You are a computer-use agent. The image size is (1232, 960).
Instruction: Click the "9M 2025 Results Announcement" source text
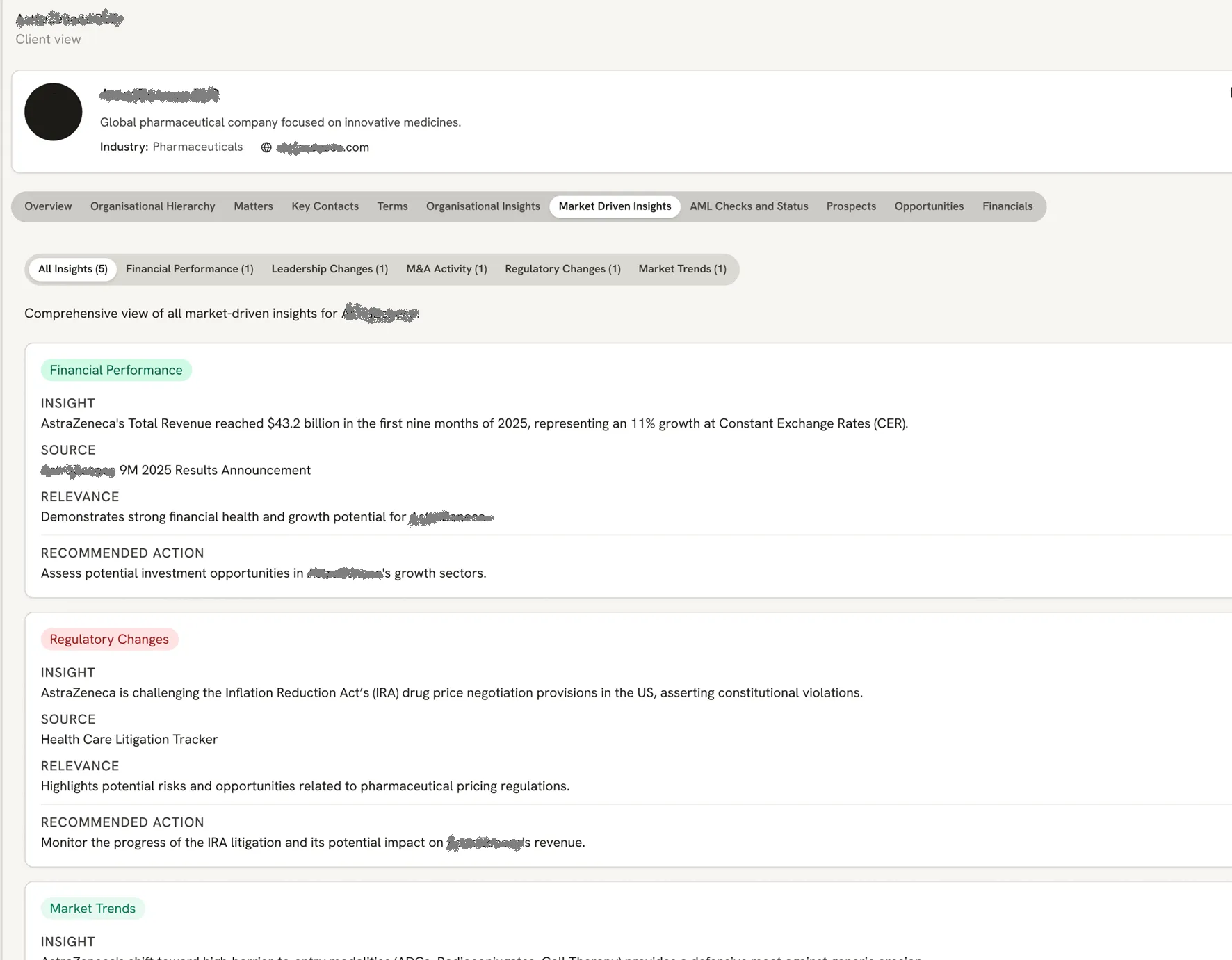tap(215, 470)
